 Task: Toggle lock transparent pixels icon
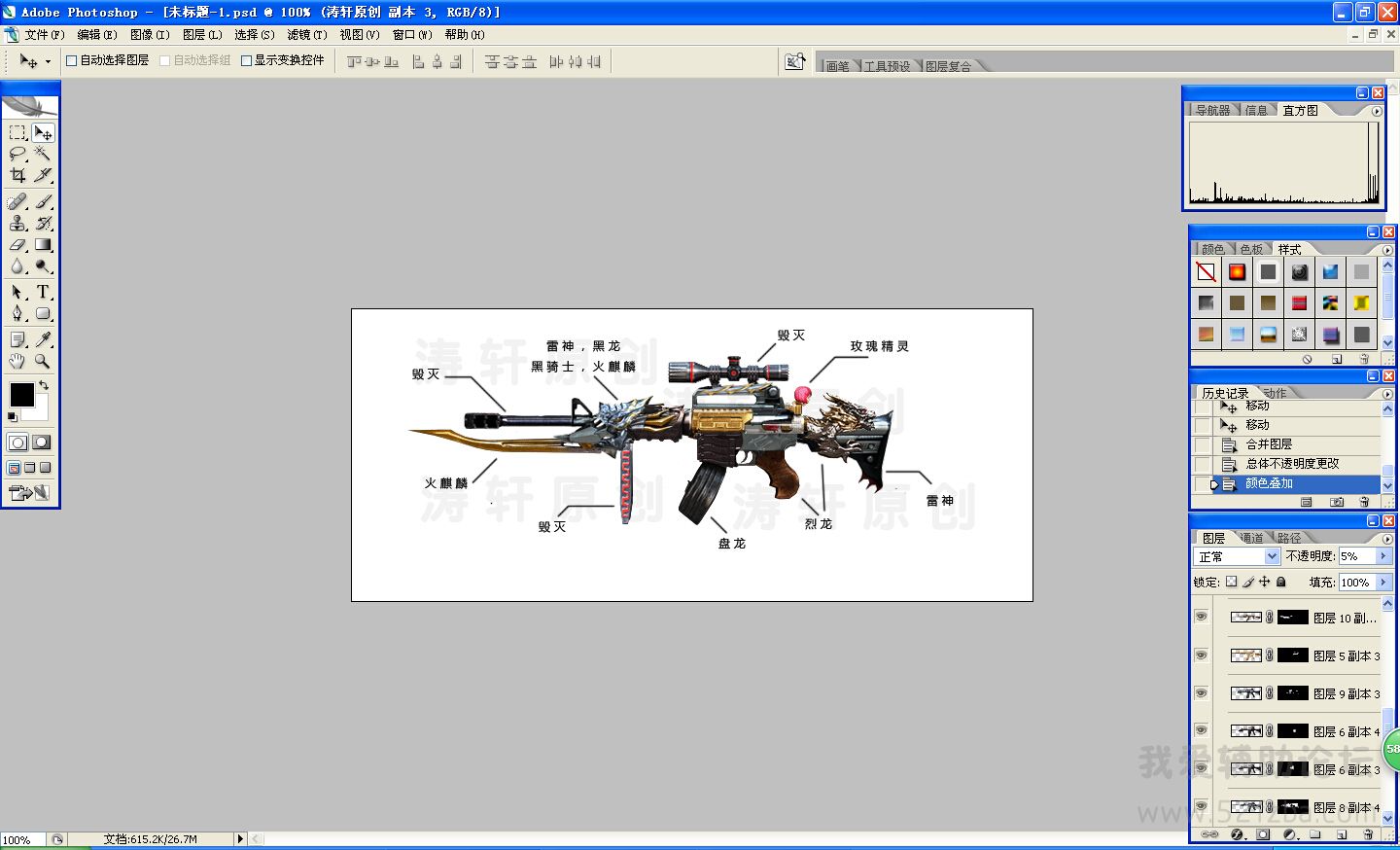[x=1231, y=582]
